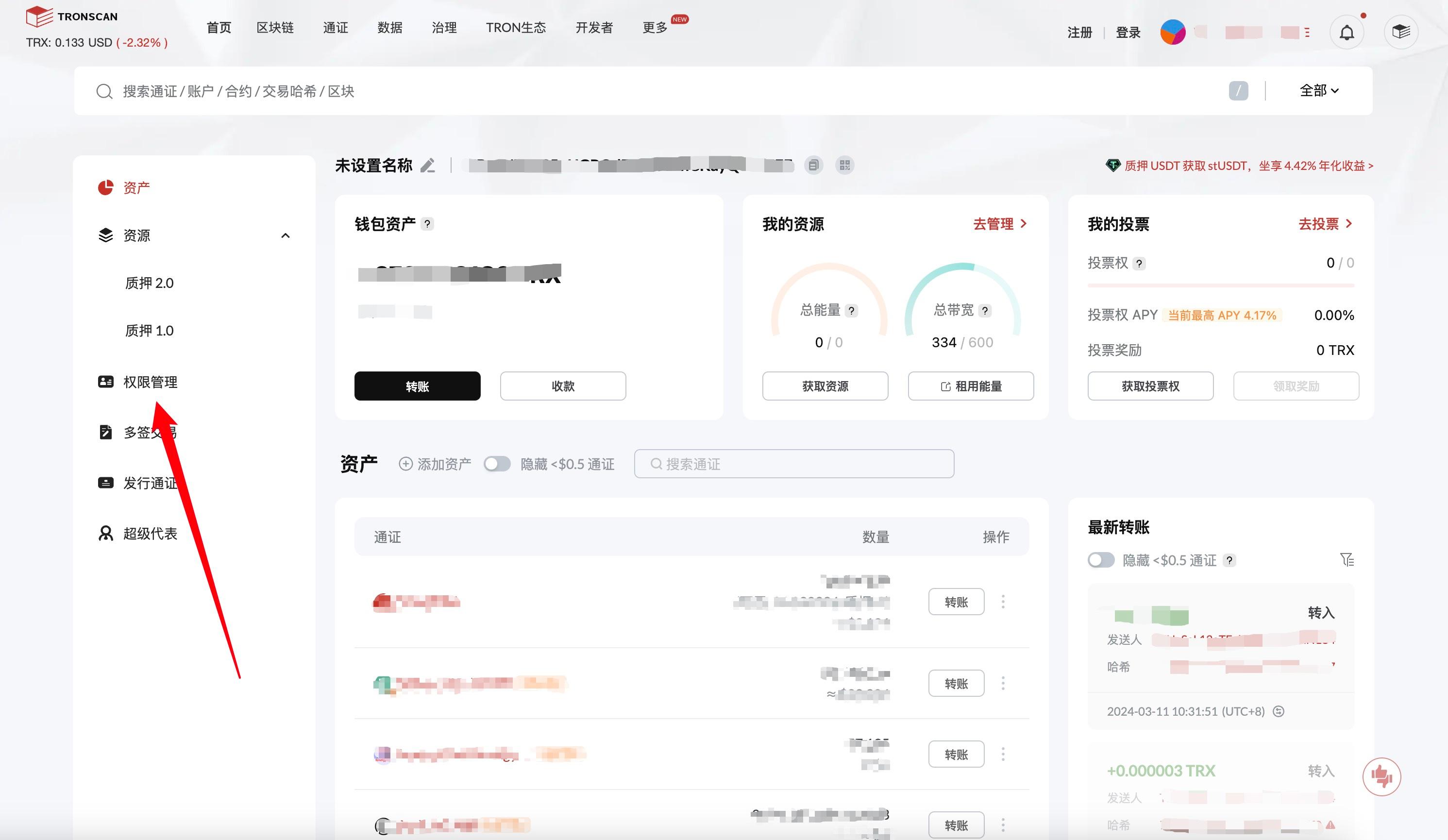The image size is (1448, 840).
Task: Click help icon beside latest transfers hide toggle
Action: pos(1229,560)
